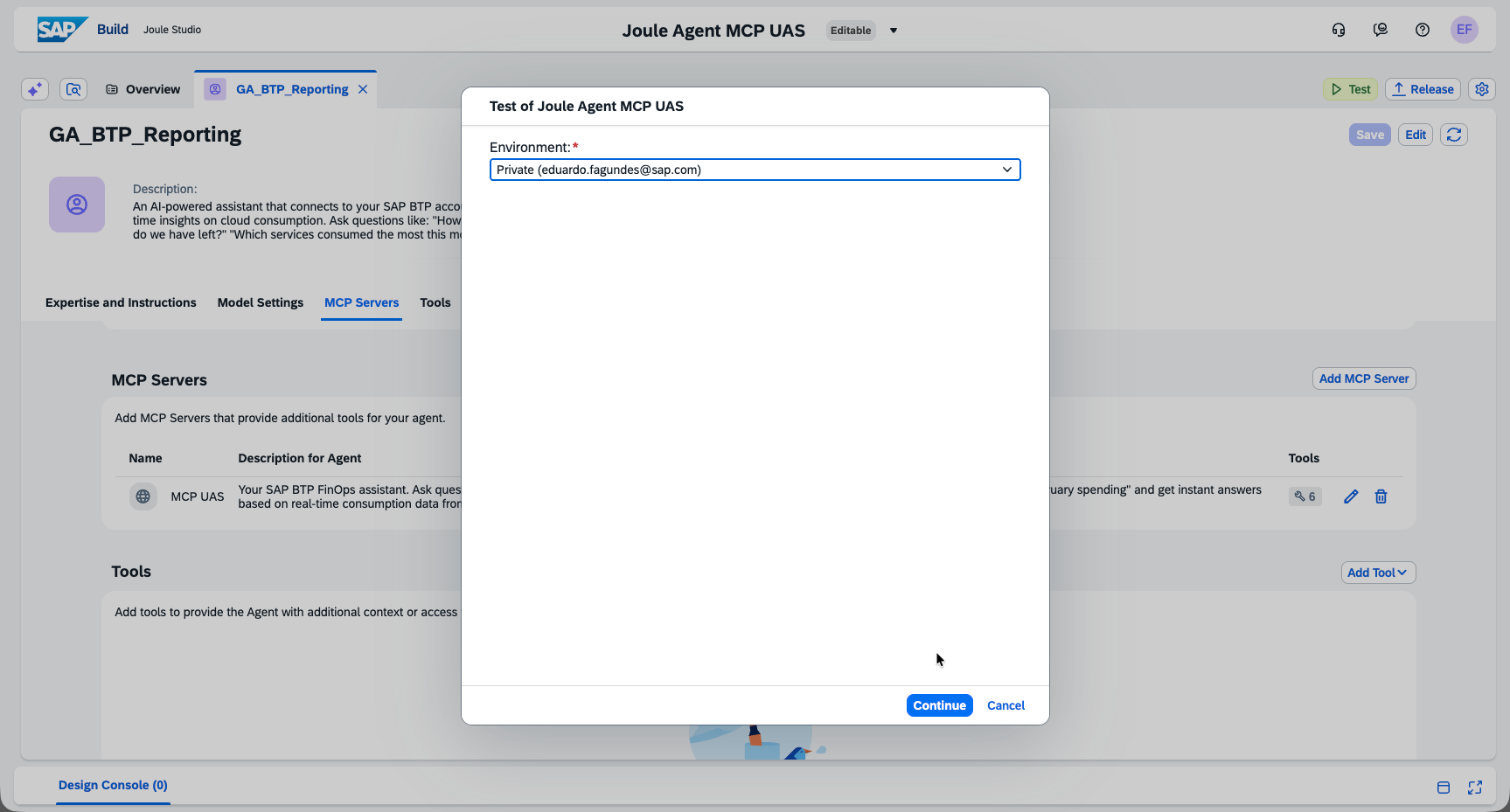
Task: Open the EF user avatar menu
Action: coord(1465,30)
